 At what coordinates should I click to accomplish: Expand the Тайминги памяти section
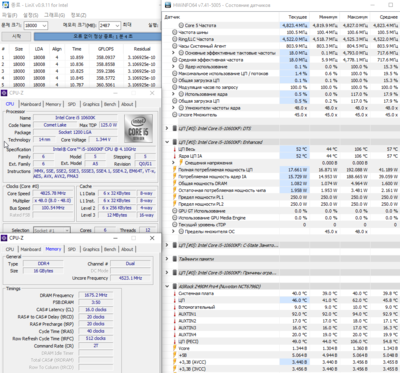(167, 259)
